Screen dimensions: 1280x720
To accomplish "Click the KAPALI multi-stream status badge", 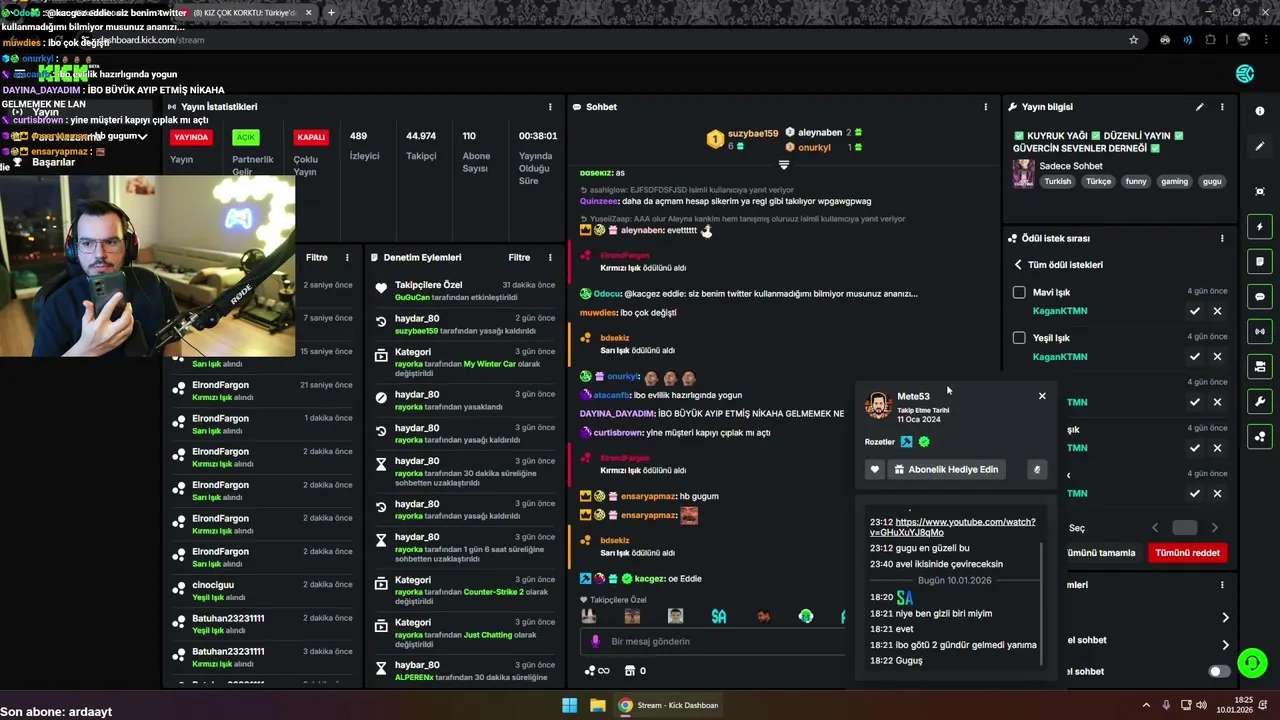I will (311, 138).
